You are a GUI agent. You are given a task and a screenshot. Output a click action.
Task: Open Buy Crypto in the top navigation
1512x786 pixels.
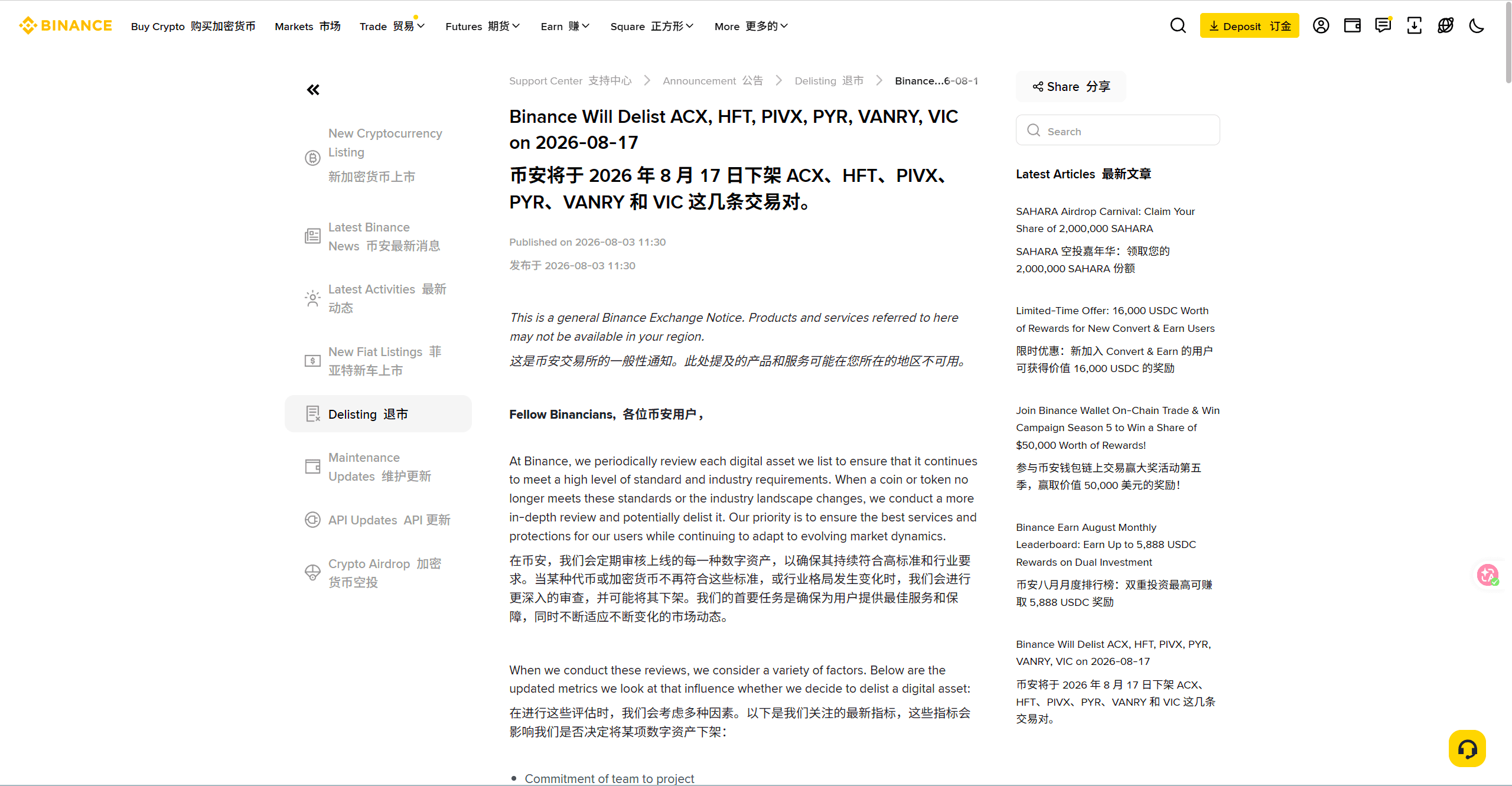(193, 26)
